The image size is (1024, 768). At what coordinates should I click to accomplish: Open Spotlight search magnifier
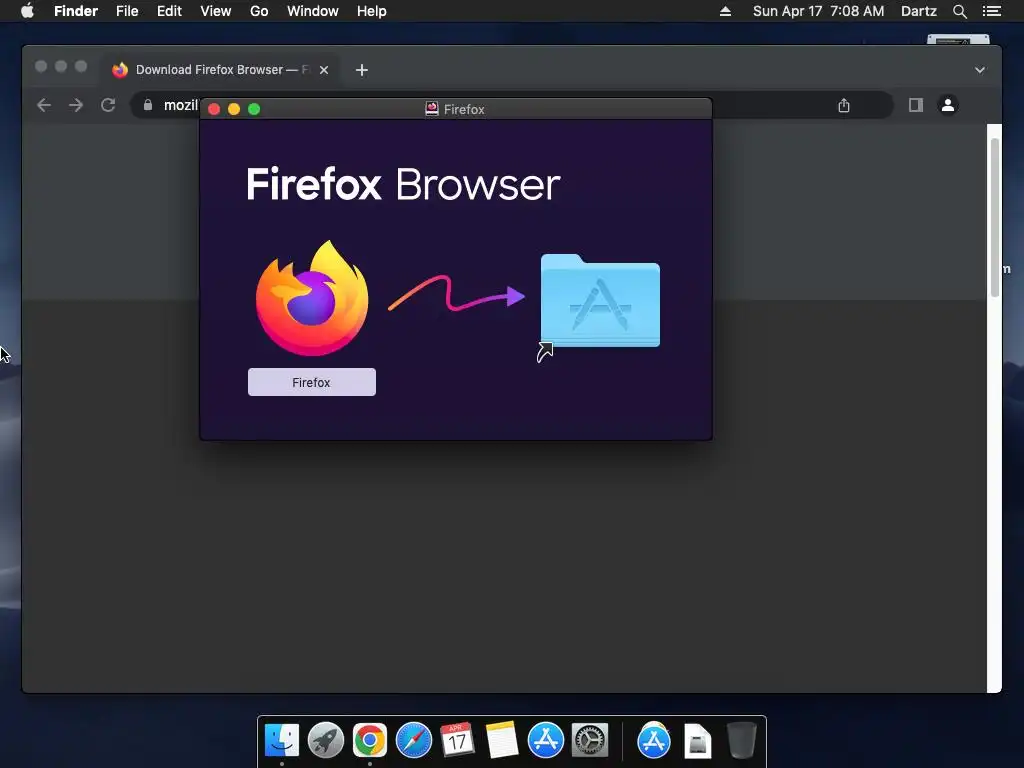click(x=959, y=11)
